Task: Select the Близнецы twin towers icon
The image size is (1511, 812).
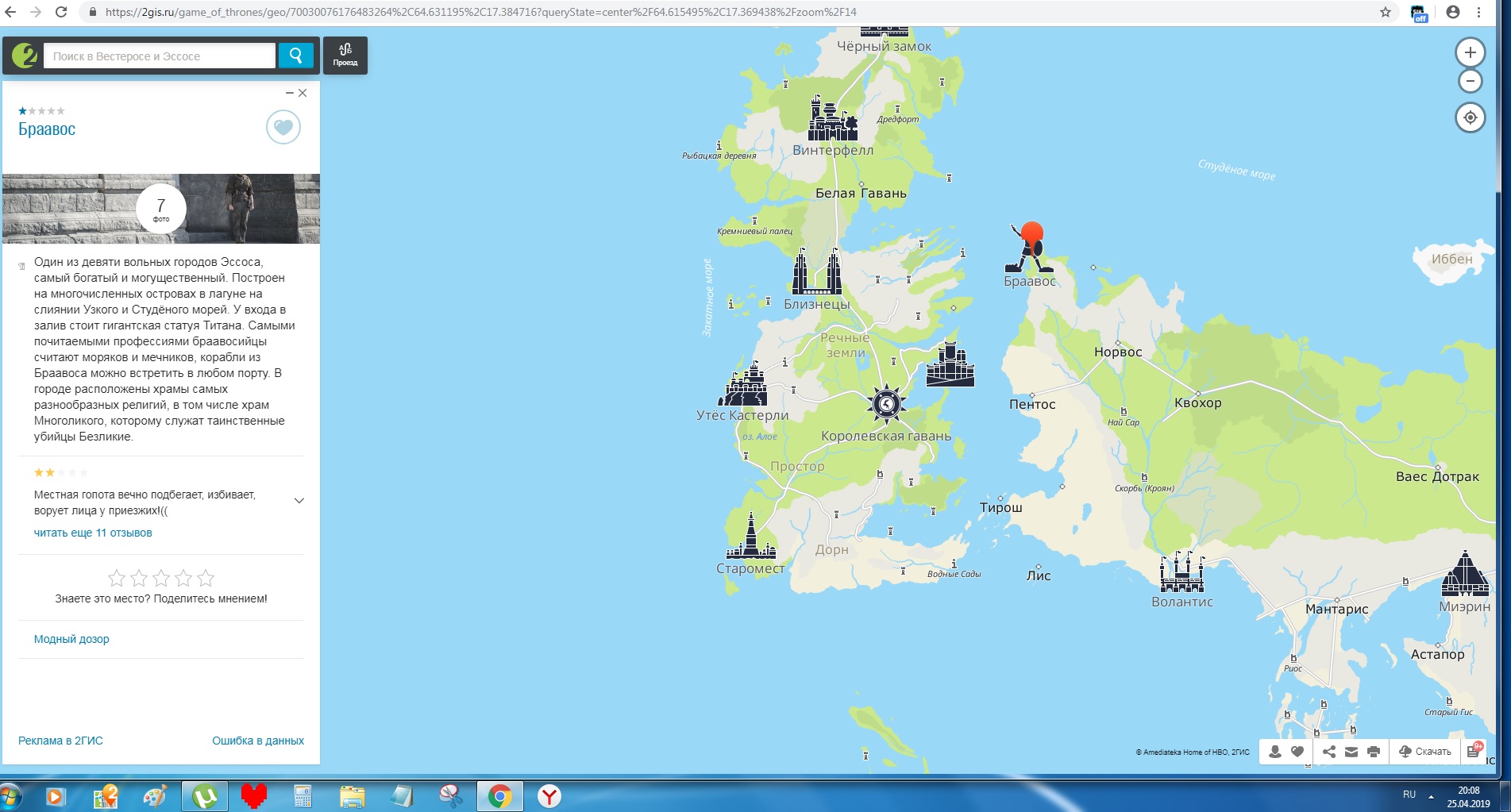Action: point(817,271)
